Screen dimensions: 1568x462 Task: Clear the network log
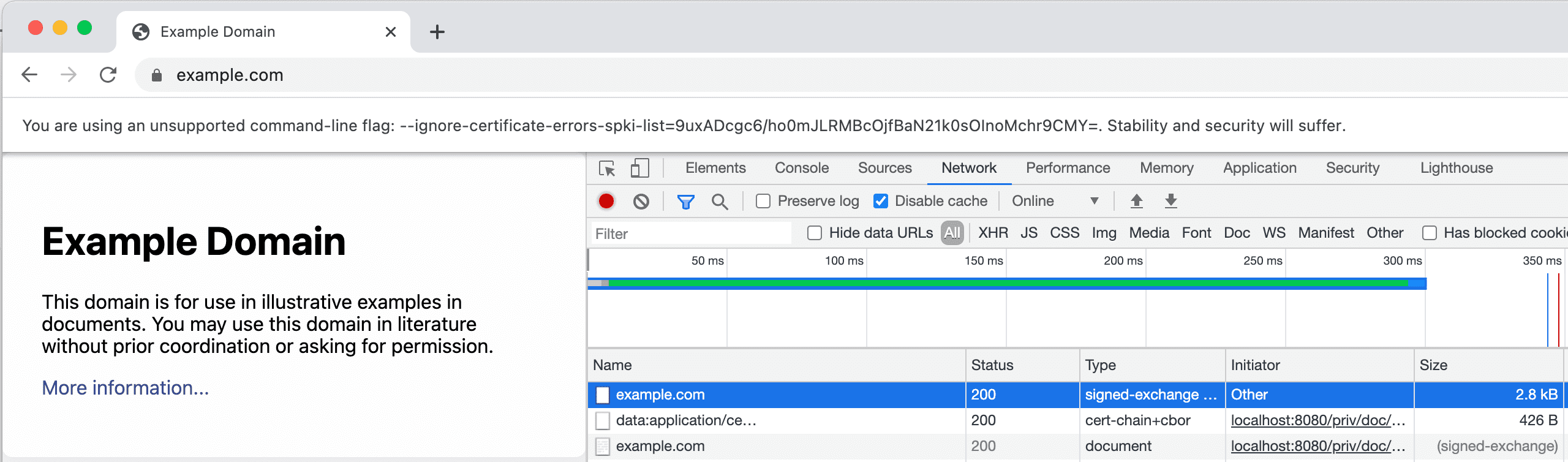click(x=641, y=201)
